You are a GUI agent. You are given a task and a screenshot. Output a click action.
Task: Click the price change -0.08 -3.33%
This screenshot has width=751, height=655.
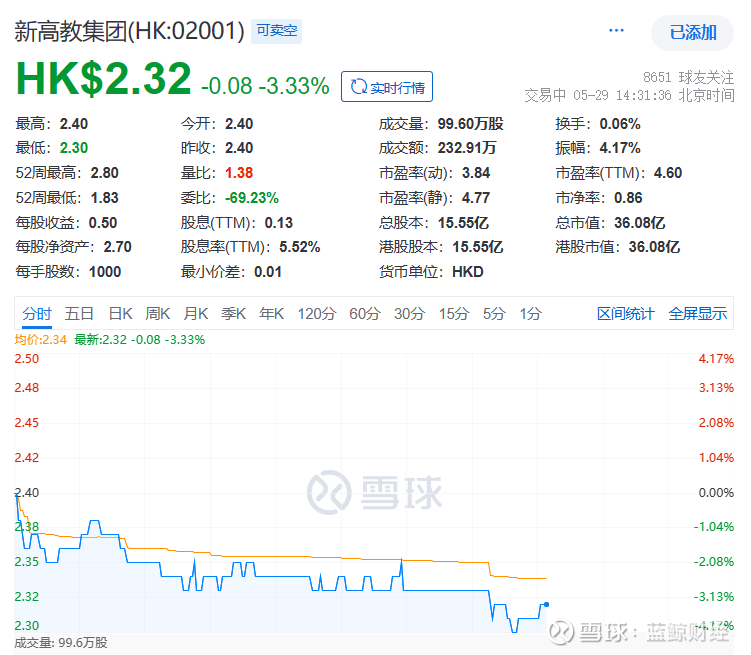265,86
